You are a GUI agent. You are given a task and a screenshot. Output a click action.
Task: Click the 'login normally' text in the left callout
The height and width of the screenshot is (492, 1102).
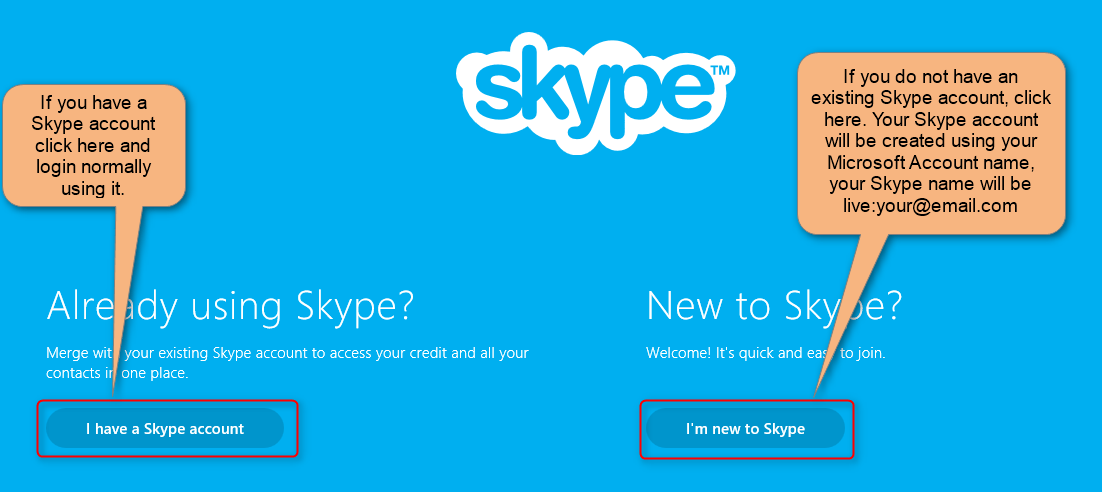point(94,168)
